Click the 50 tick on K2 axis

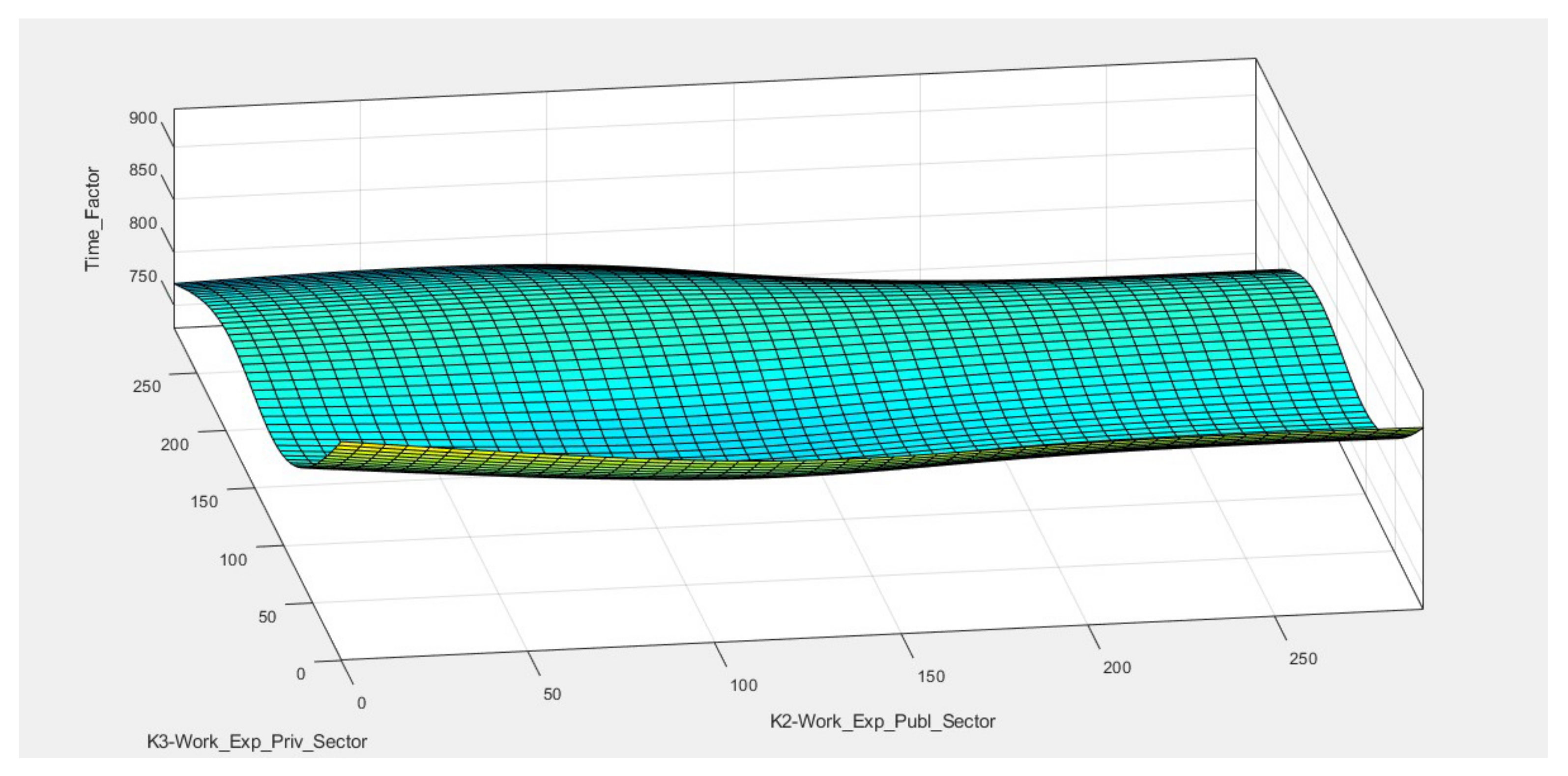[x=552, y=694]
